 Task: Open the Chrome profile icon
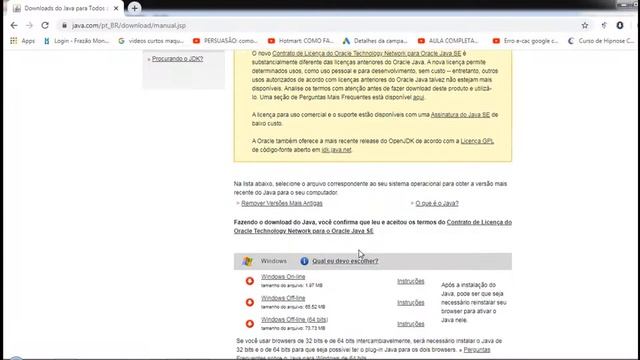pos(620,25)
